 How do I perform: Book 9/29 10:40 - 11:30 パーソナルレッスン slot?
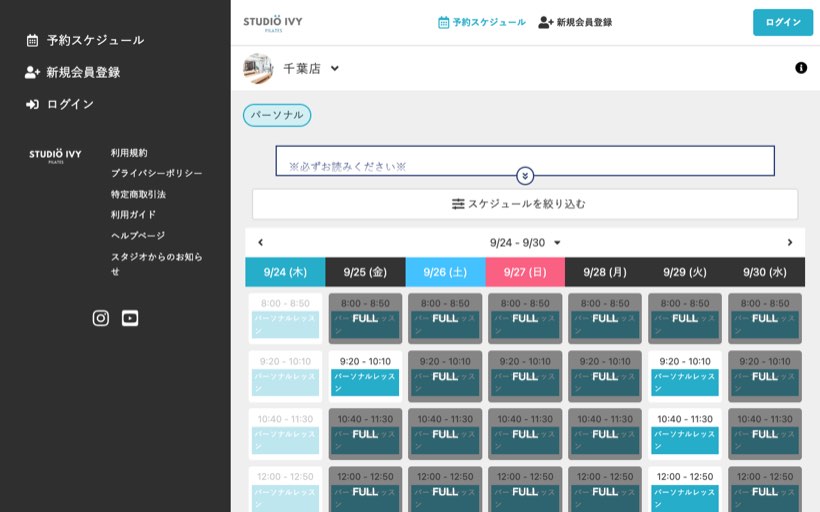685,434
